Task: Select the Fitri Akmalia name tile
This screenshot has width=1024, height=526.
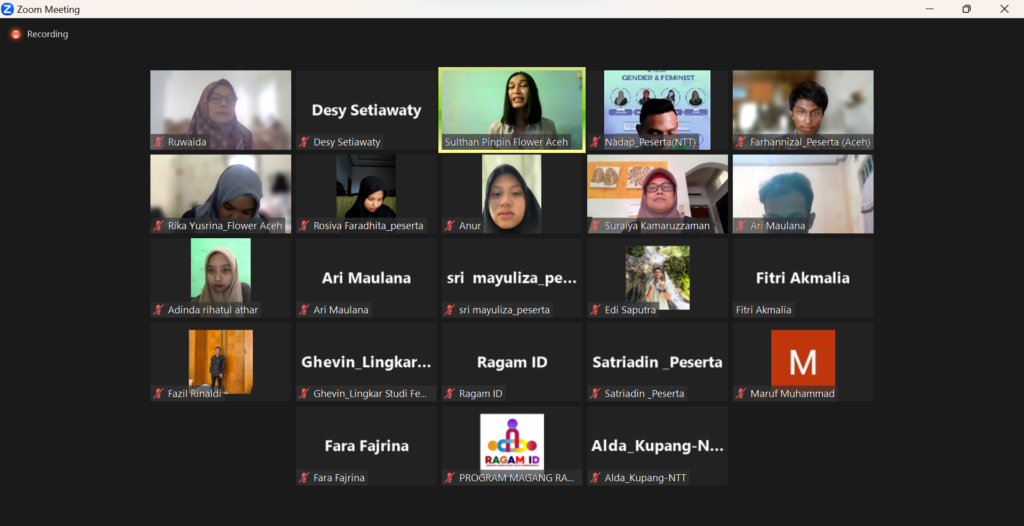Action: pos(802,278)
